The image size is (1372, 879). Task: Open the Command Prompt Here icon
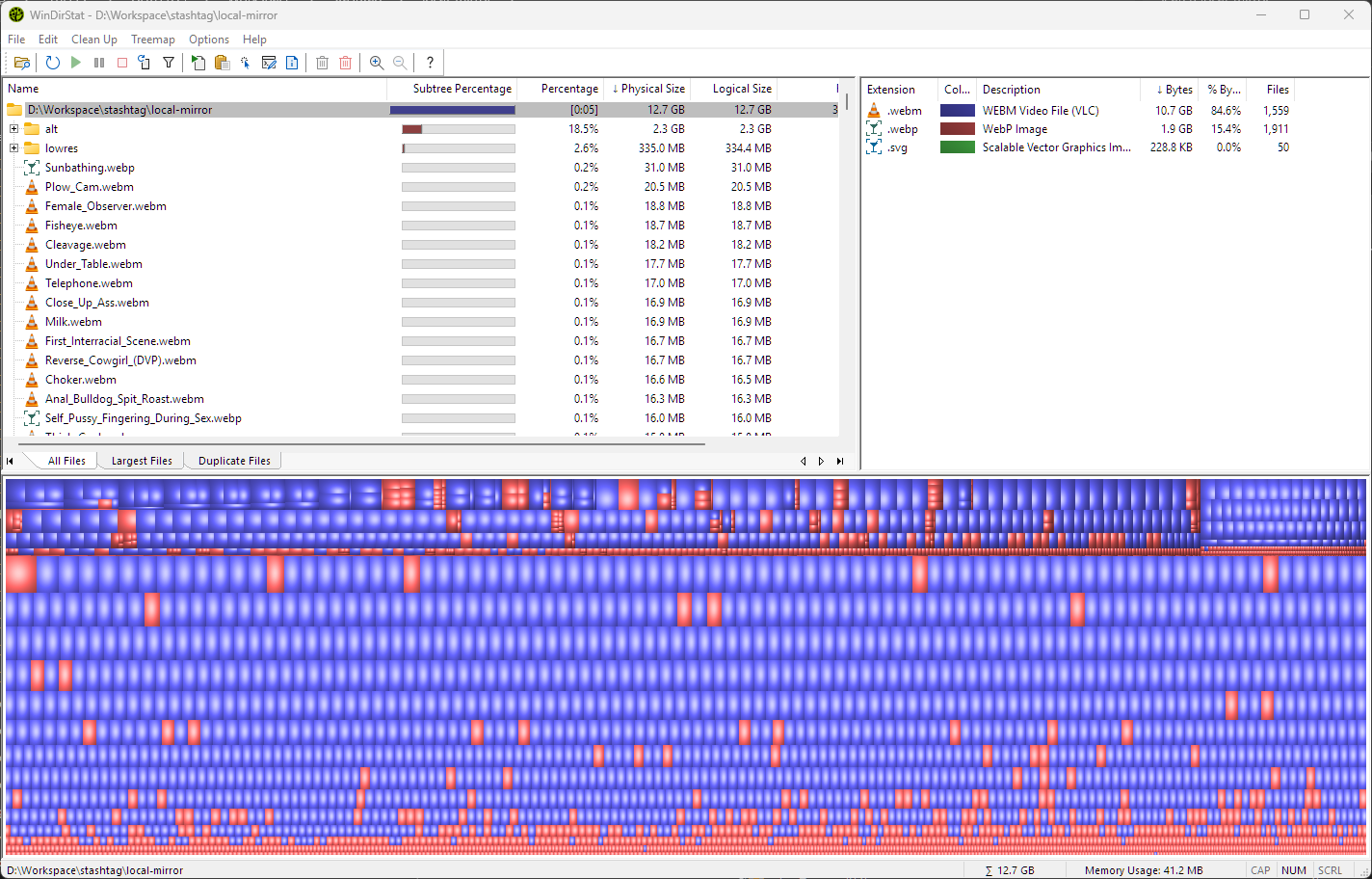point(269,63)
